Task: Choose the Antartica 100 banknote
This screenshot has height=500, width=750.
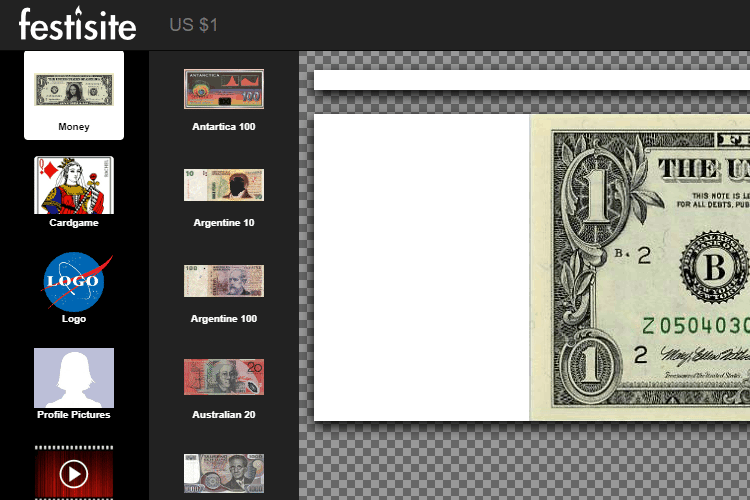Action: point(224,89)
